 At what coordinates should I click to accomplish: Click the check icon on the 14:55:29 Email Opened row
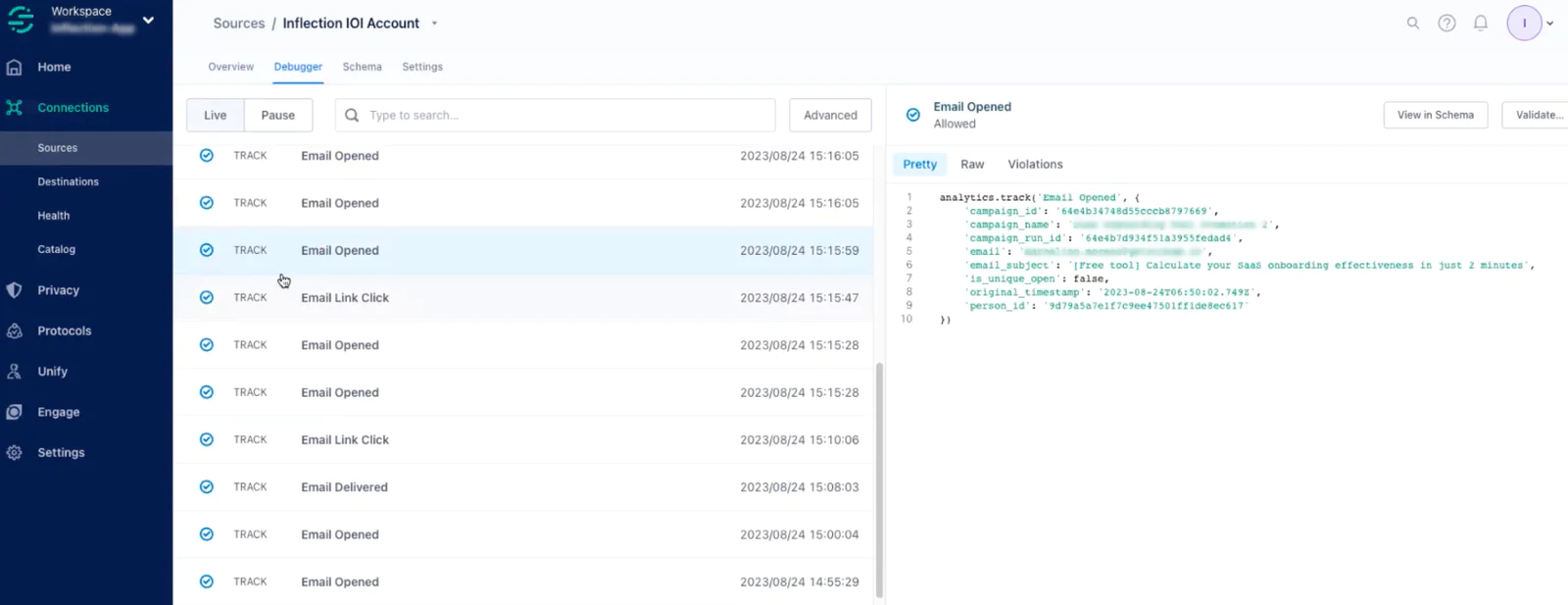point(207,581)
